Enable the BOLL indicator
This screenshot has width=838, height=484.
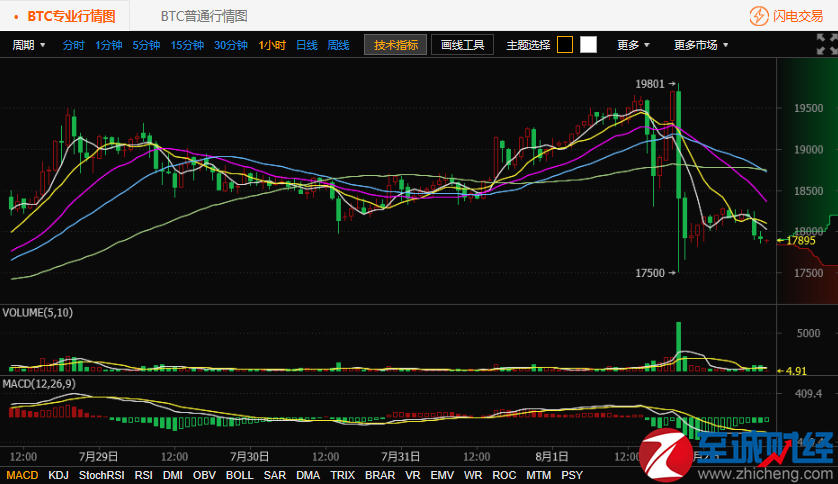[239, 475]
